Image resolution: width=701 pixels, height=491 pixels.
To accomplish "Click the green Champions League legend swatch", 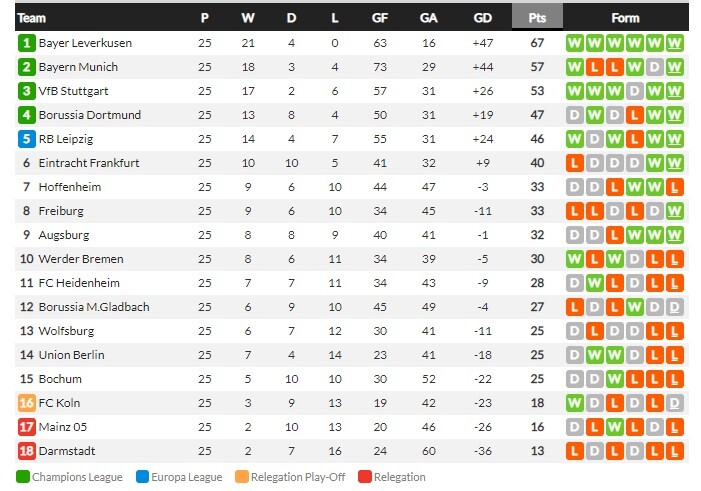I will [x=23, y=477].
